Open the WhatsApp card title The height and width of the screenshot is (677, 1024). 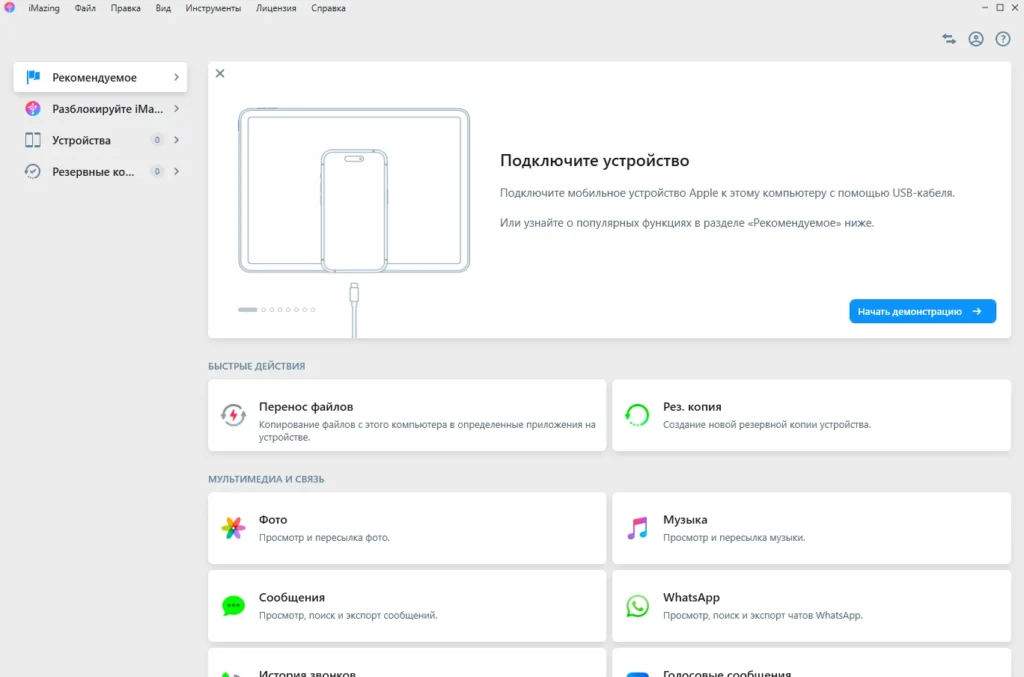pyautogui.click(x=691, y=597)
